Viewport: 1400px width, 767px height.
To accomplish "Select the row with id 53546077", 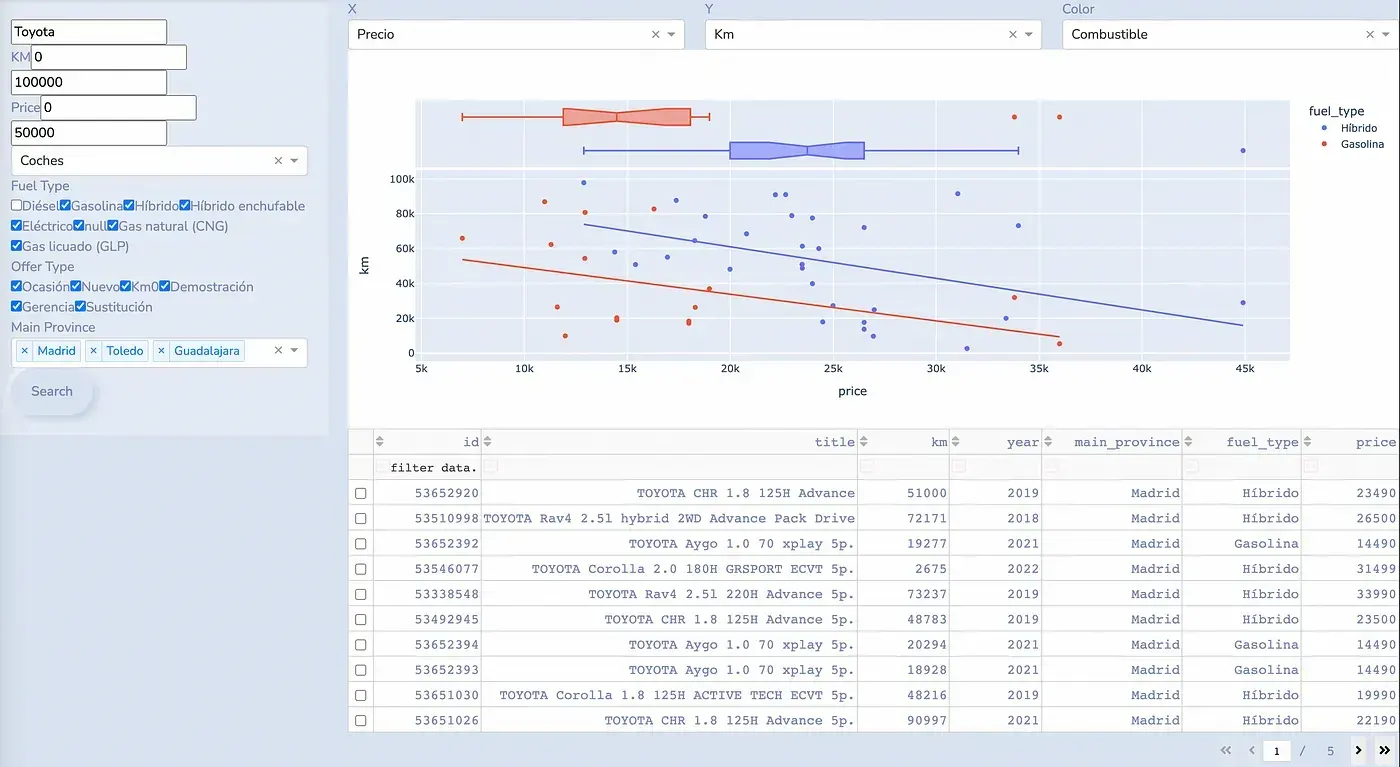I will click(x=361, y=569).
